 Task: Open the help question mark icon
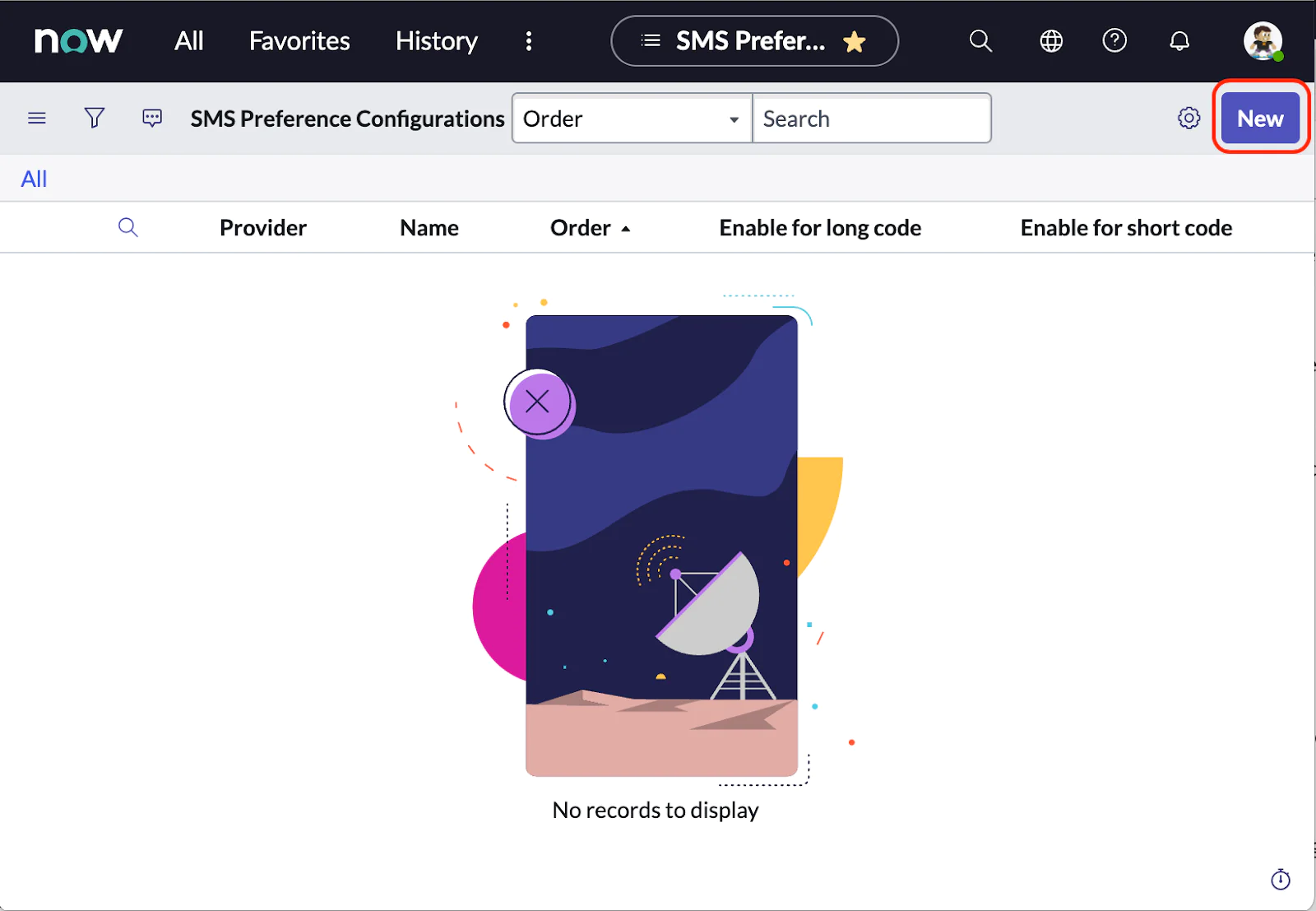click(x=1114, y=40)
